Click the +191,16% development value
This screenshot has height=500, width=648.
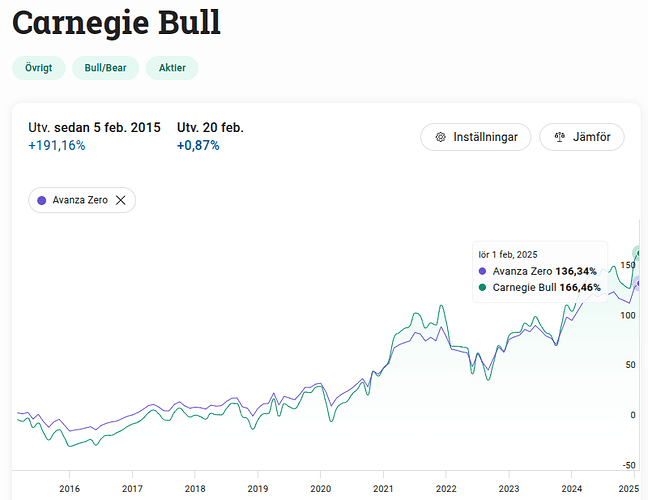pyautogui.click(x=57, y=145)
